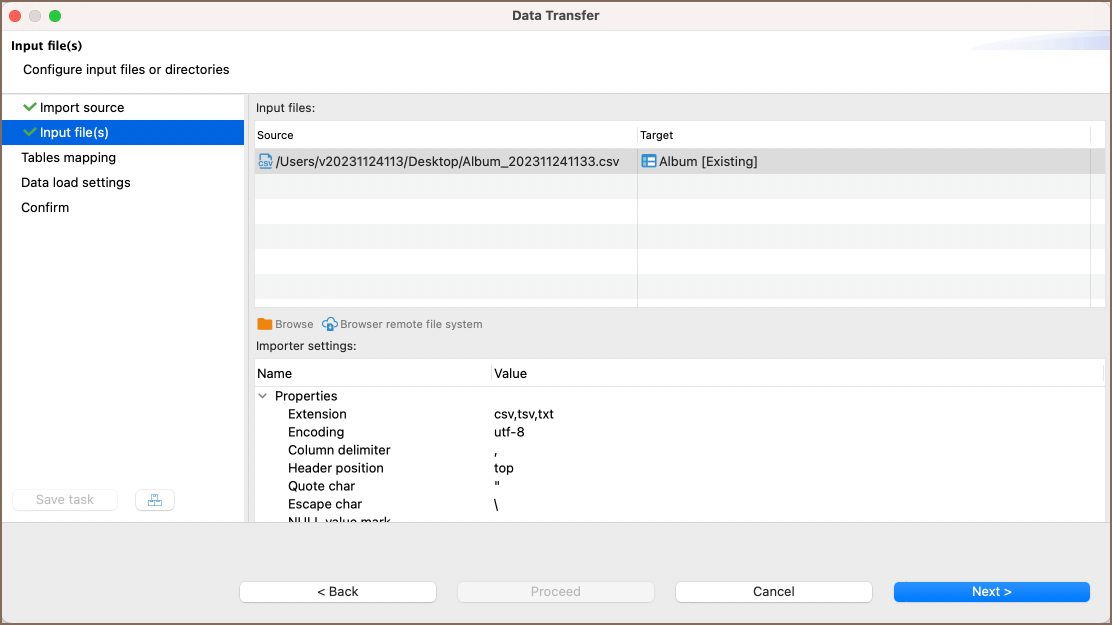Click the Album table icon in Target column
This screenshot has width=1112, height=625.
[649, 161]
